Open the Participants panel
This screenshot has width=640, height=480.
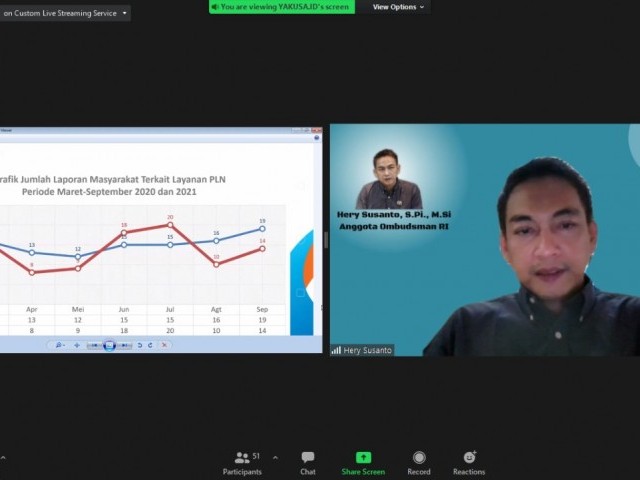point(242,462)
